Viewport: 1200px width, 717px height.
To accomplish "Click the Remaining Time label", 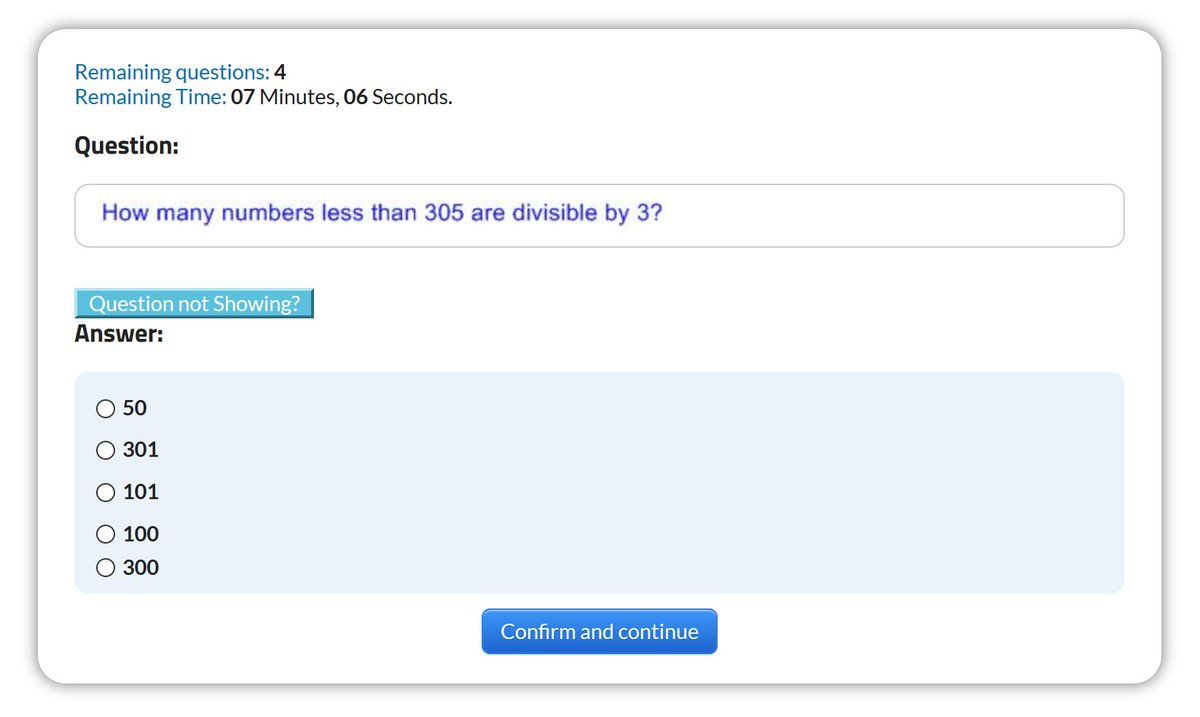I will pos(151,97).
